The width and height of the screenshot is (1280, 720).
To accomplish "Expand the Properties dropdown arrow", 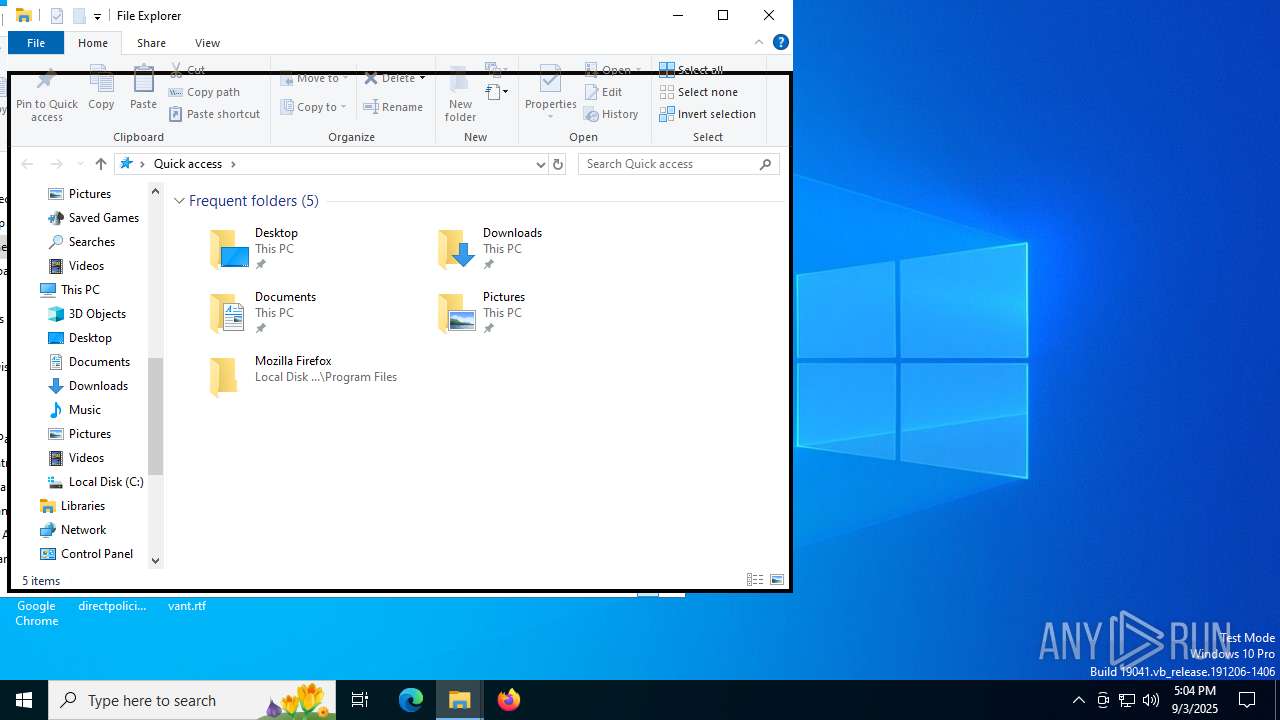I will pyautogui.click(x=551, y=117).
